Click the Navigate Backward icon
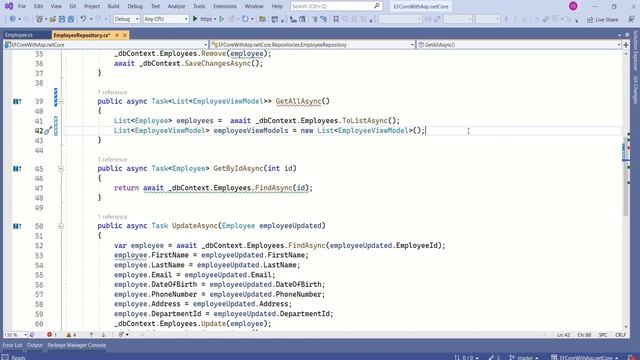Screen dimensions: 640x360 [12, 19]
